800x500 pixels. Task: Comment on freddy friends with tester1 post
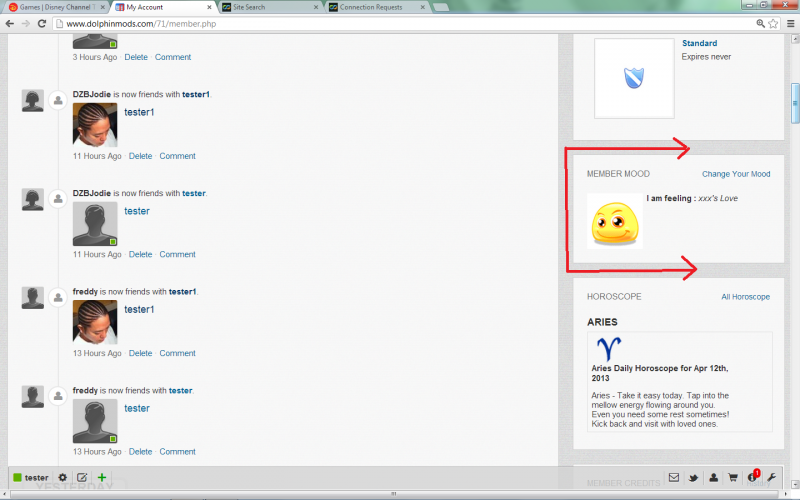coord(178,353)
